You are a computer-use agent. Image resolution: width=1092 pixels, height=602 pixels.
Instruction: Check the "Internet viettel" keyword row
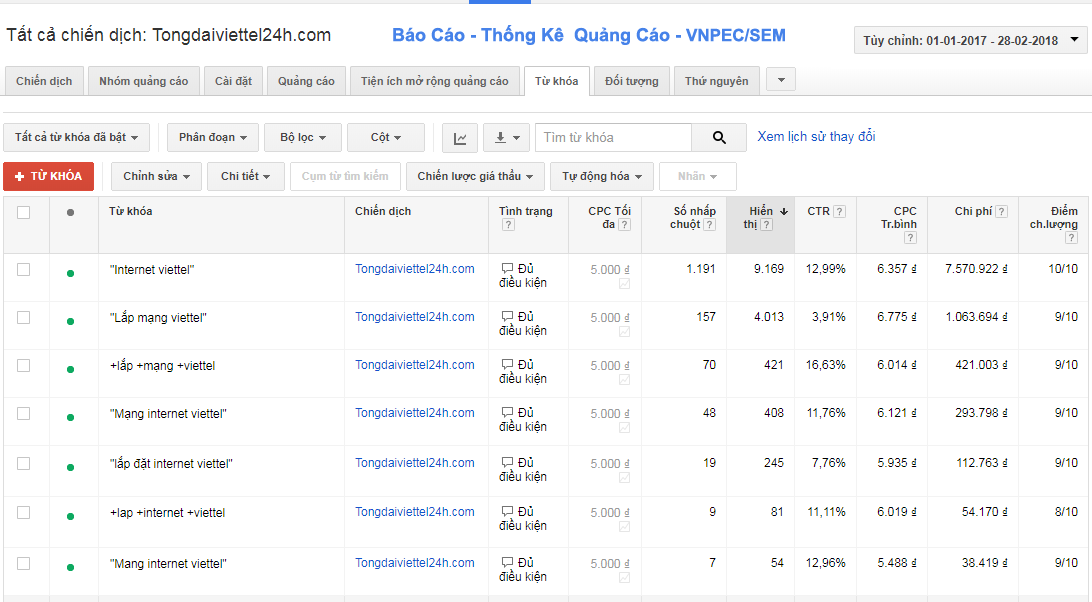(x=24, y=269)
